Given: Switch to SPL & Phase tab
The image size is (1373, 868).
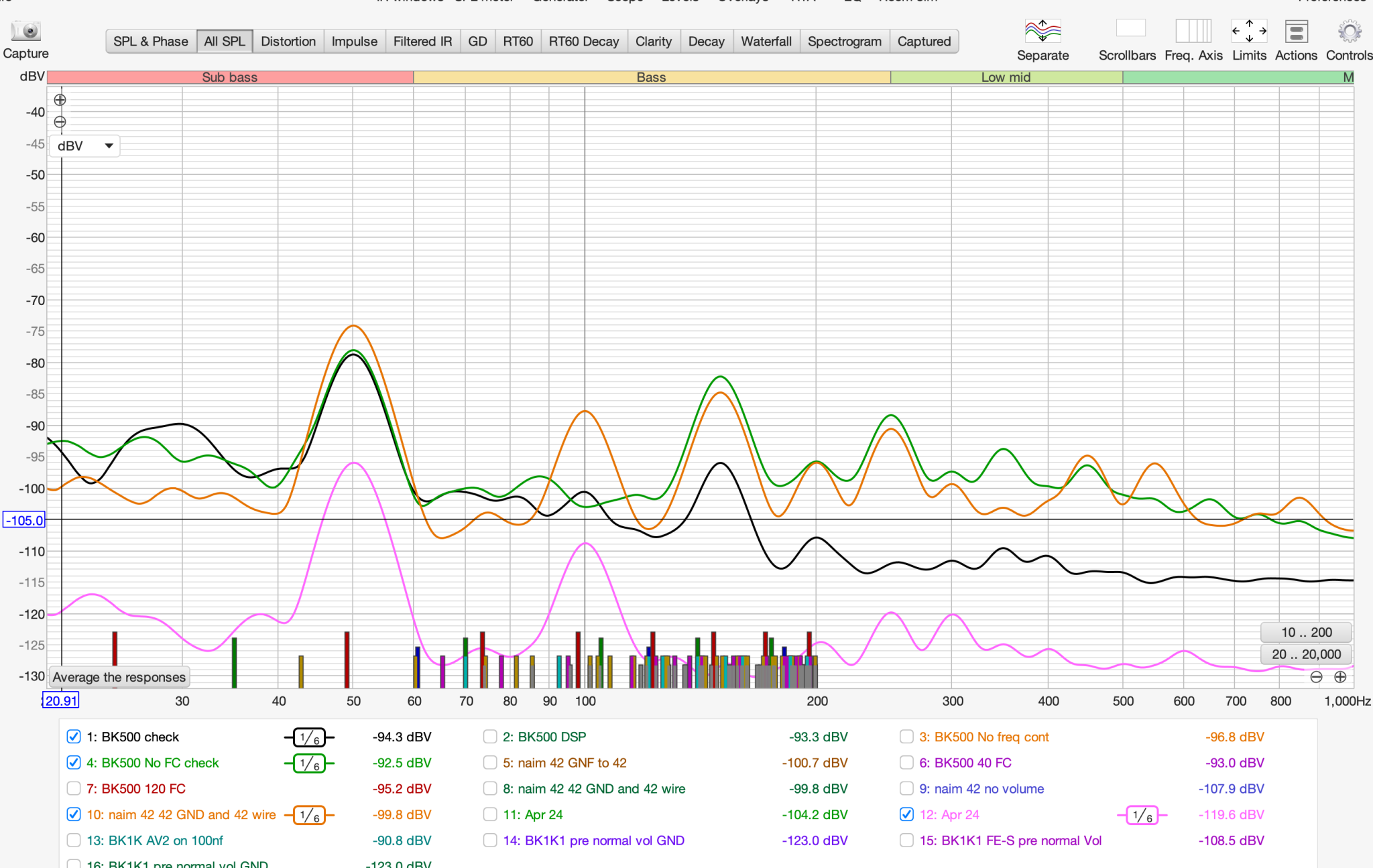Looking at the screenshot, I should (151, 42).
